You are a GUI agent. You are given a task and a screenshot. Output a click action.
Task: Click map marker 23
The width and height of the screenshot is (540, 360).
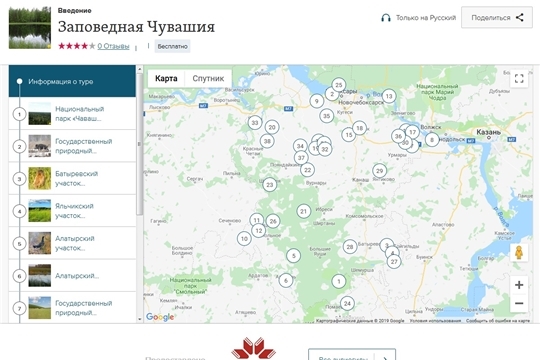tap(270, 185)
